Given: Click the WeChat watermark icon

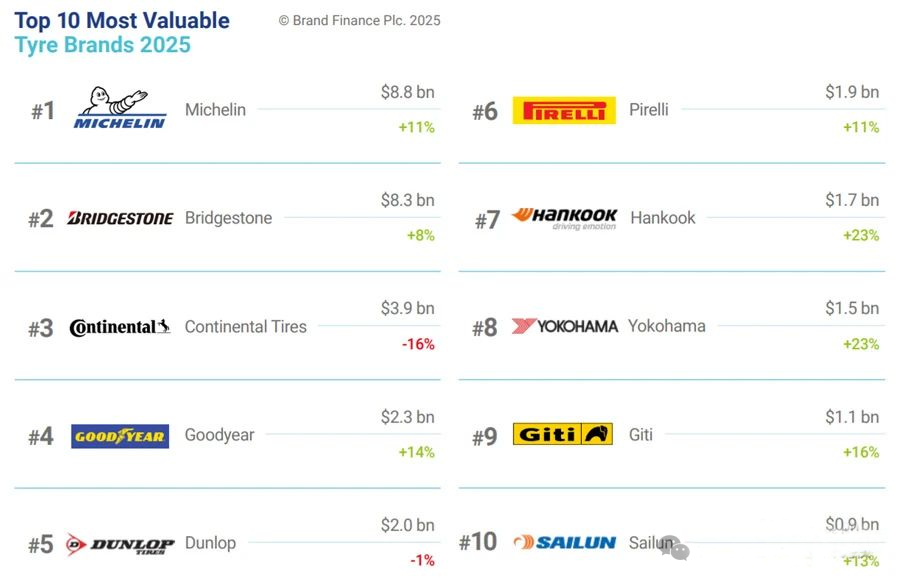Looking at the screenshot, I should [674, 547].
